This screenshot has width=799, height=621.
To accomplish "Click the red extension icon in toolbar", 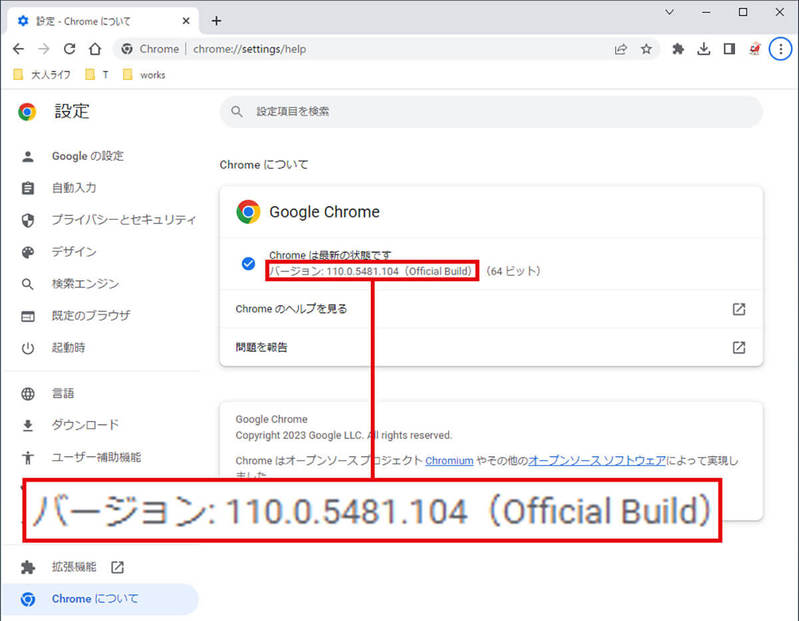I will 755,49.
